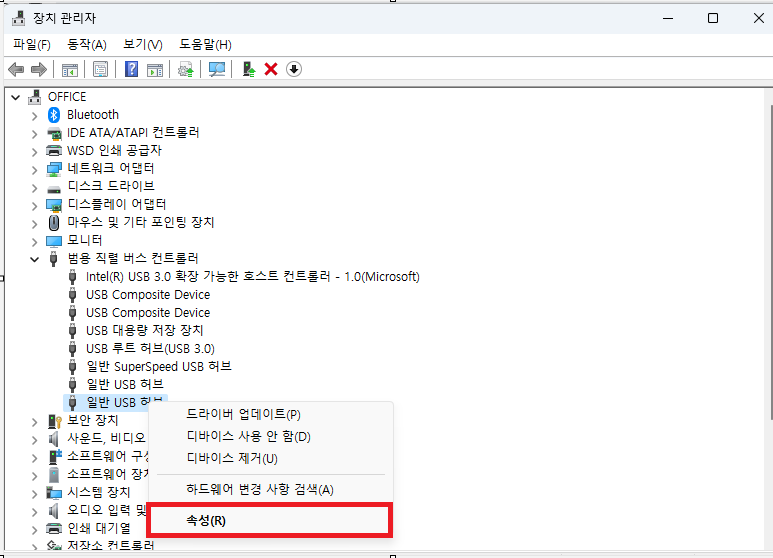Expand the IDE ATA/ATAPI 컨트롤러 category

tap(34, 134)
